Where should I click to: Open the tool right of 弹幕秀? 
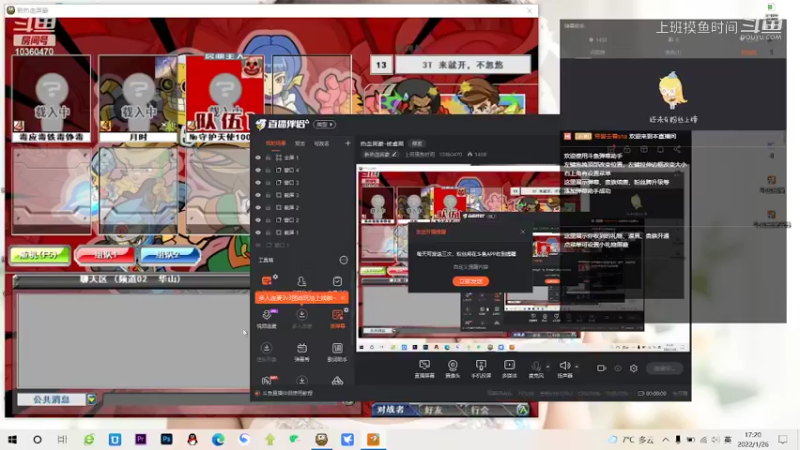(337, 352)
